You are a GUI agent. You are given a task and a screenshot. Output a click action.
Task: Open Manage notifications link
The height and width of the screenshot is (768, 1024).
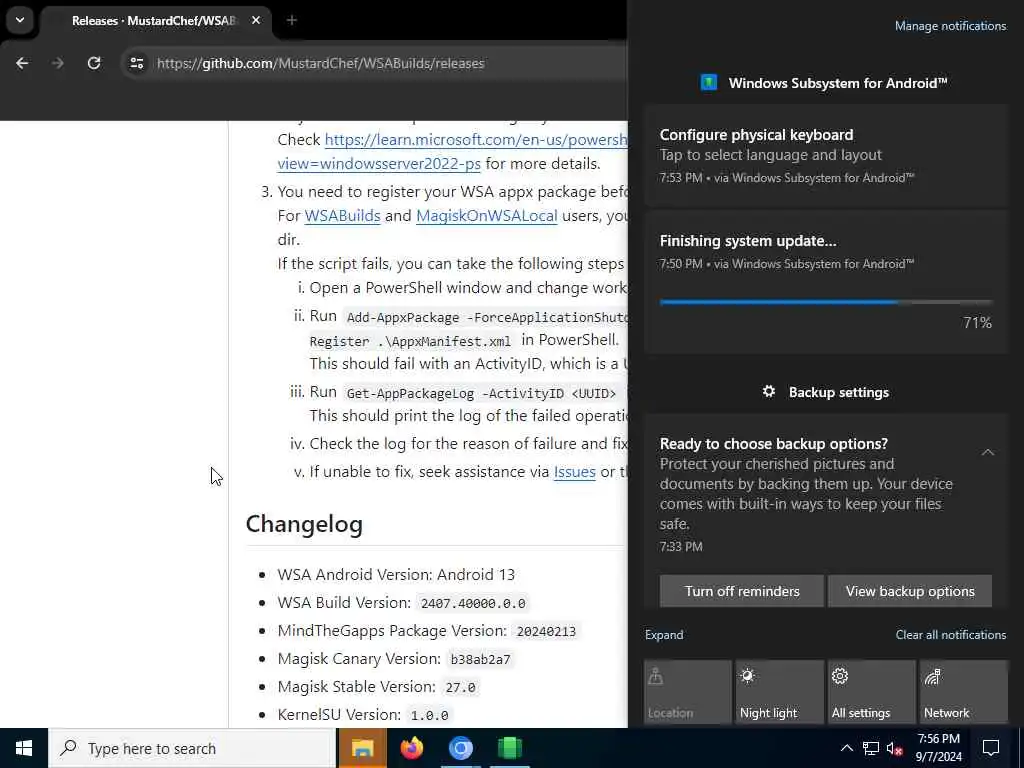click(x=950, y=26)
